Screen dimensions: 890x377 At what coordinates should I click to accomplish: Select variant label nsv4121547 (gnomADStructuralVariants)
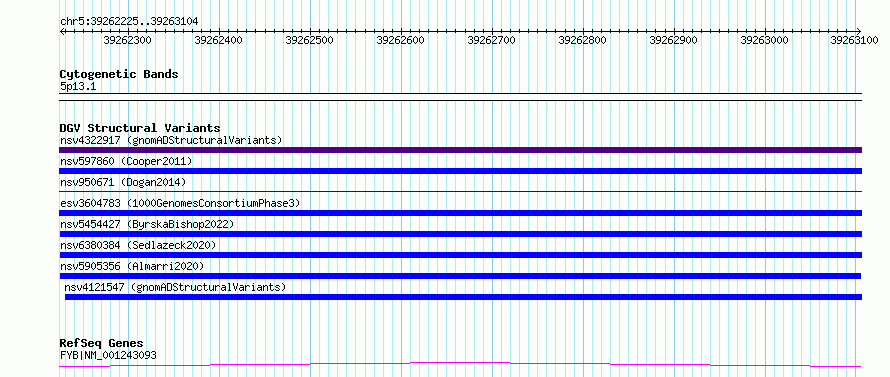tap(175, 287)
